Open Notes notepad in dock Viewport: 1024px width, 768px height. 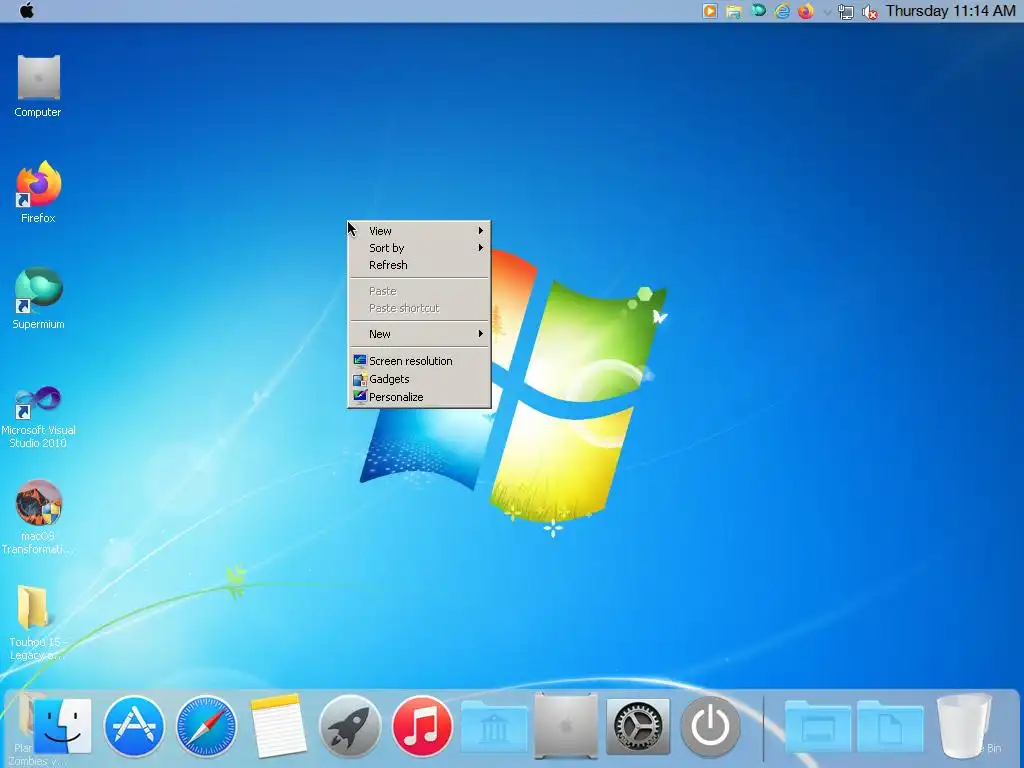(278, 726)
